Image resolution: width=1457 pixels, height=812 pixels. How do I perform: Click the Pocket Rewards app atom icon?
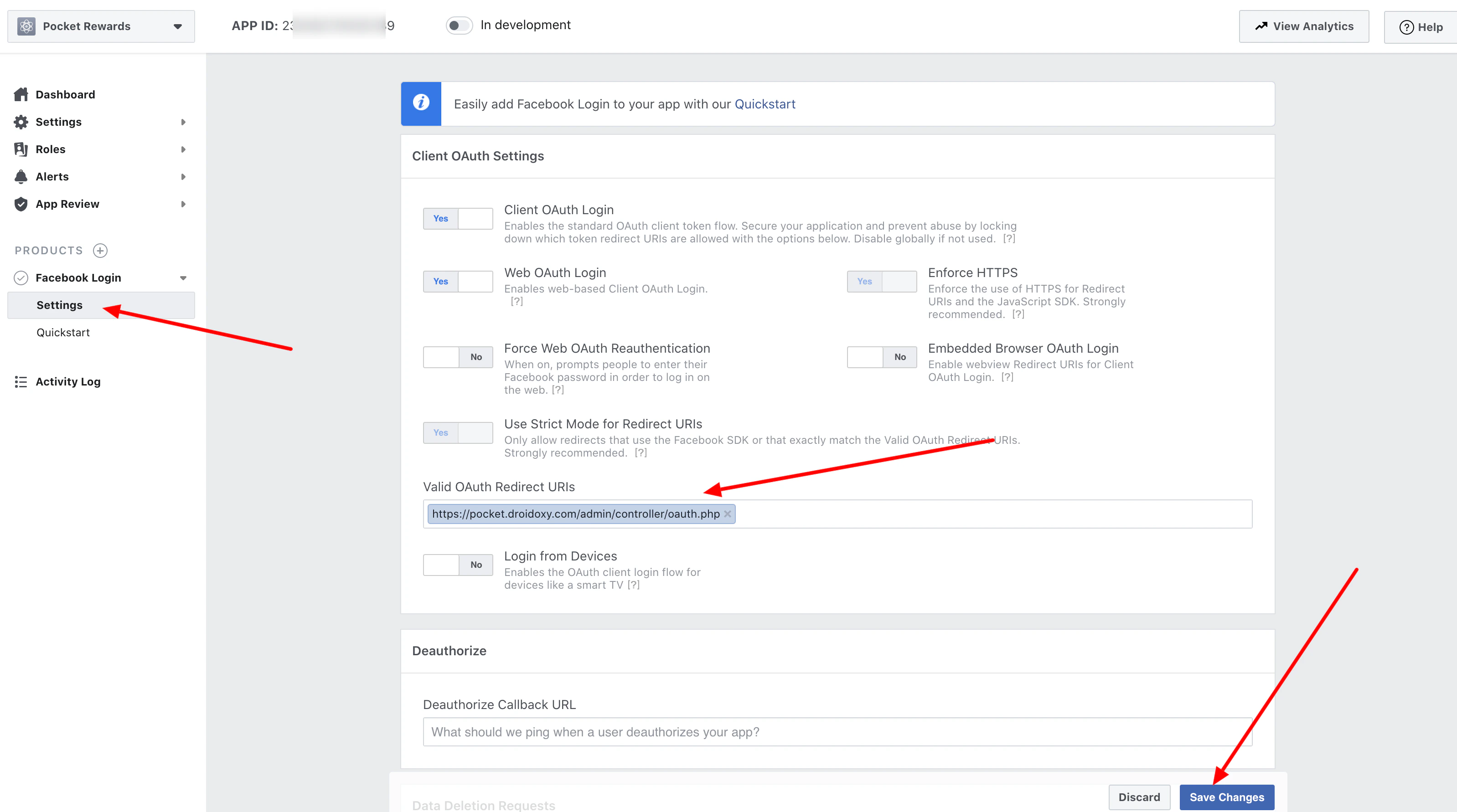[26, 26]
